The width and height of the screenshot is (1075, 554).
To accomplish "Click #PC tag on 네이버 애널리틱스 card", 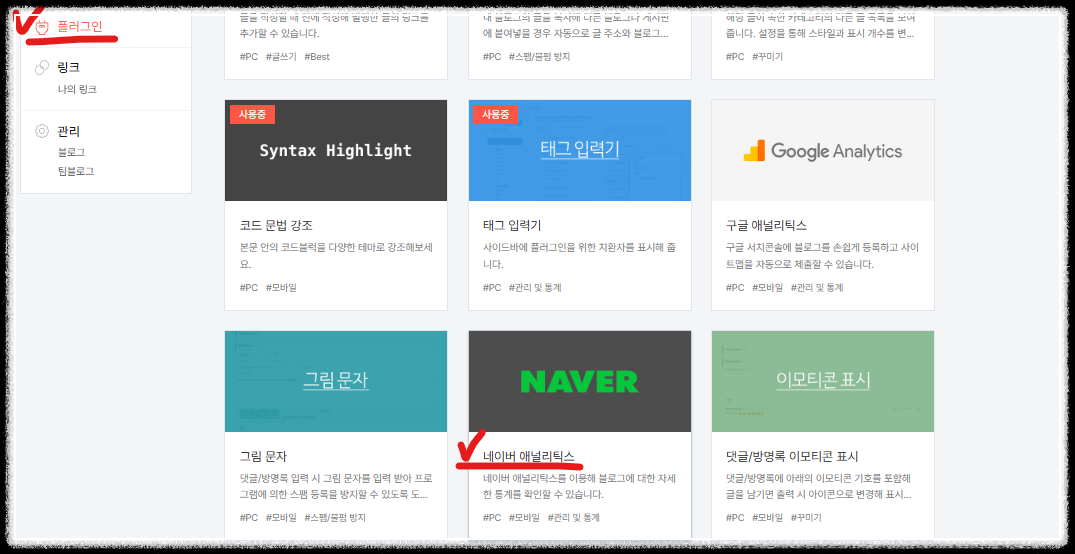I will pos(492,518).
